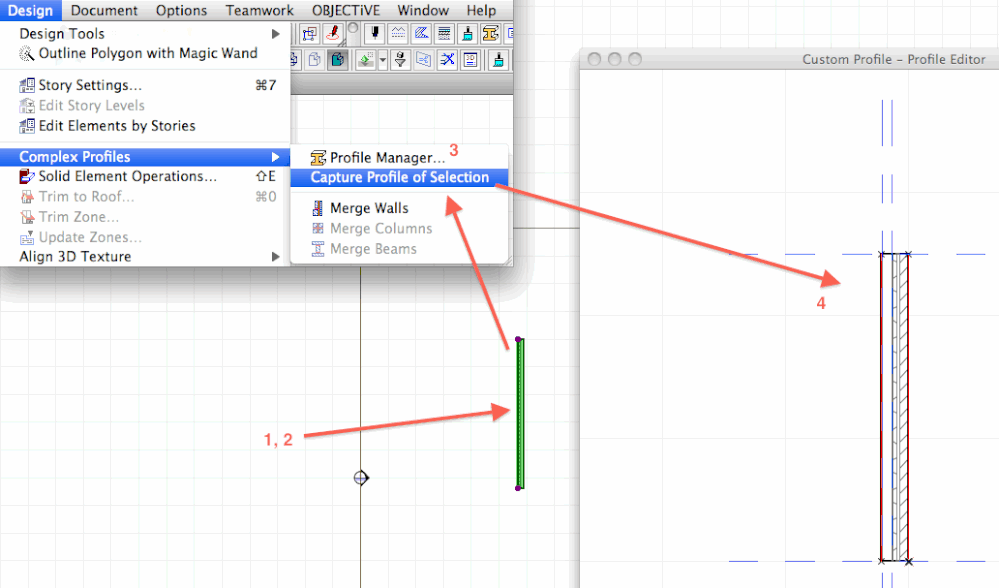Open Profile Manager from submenu
This screenshot has width=999, height=588.
399,157
